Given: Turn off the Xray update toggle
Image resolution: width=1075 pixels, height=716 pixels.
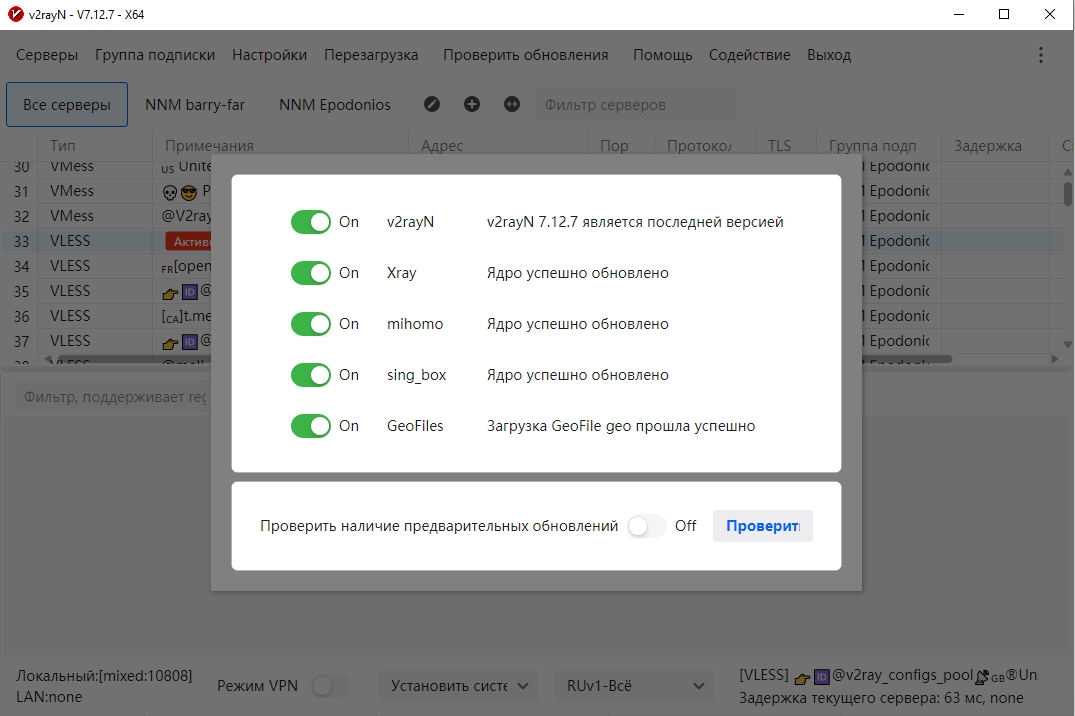Looking at the screenshot, I should click(x=311, y=273).
